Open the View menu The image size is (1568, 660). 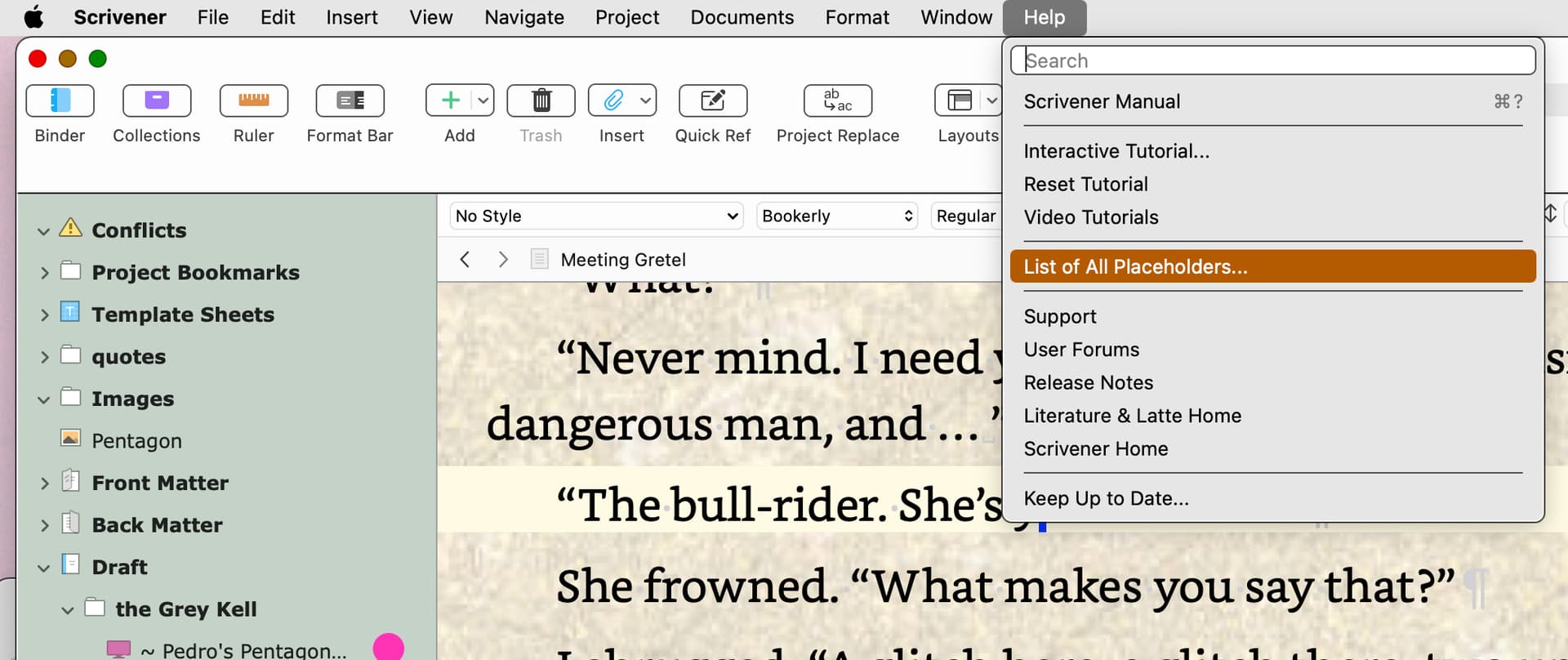[x=431, y=17]
